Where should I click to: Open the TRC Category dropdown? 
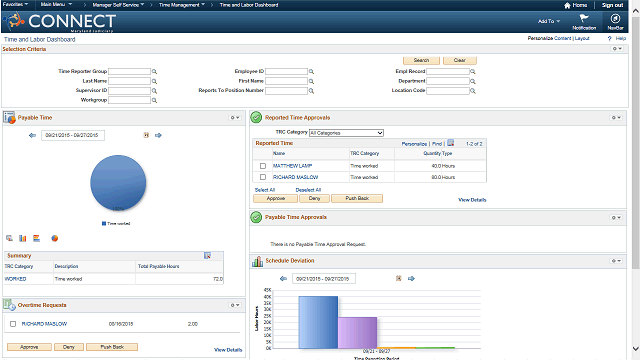pos(346,133)
